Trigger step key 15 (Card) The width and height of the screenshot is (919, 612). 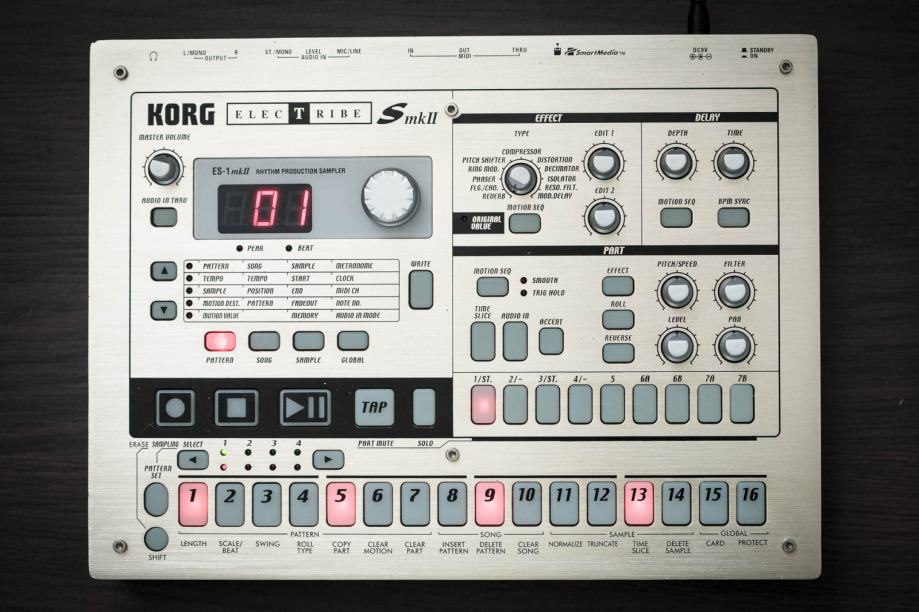coord(713,503)
